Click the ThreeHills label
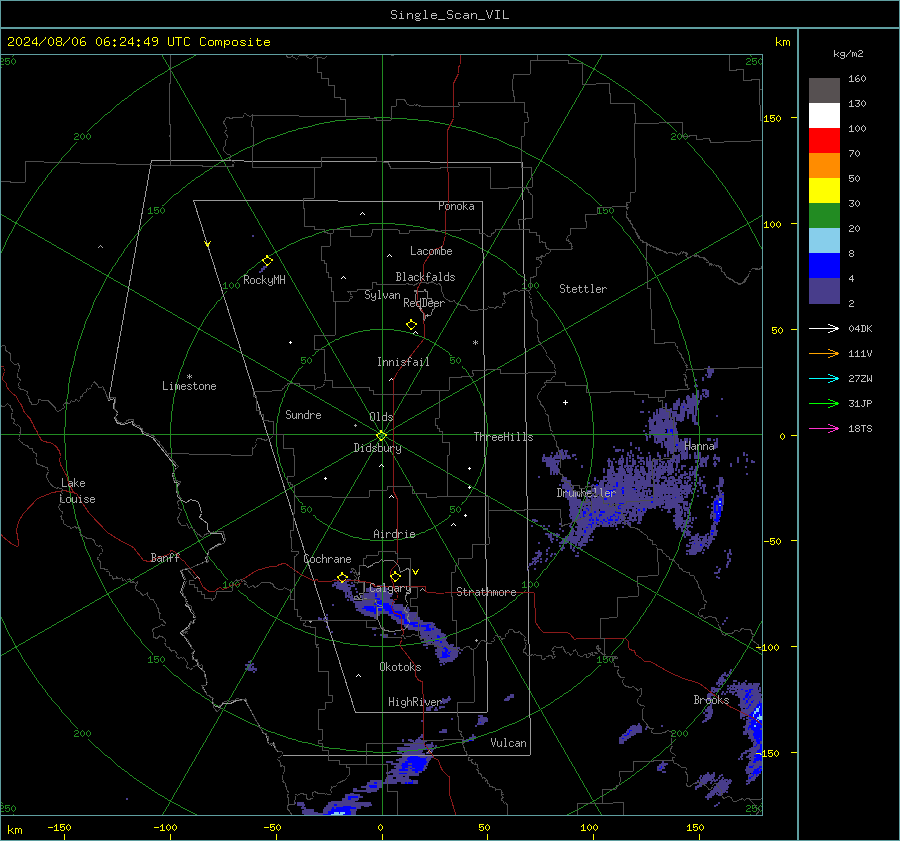The image size is (900, 841). (503, 437)
